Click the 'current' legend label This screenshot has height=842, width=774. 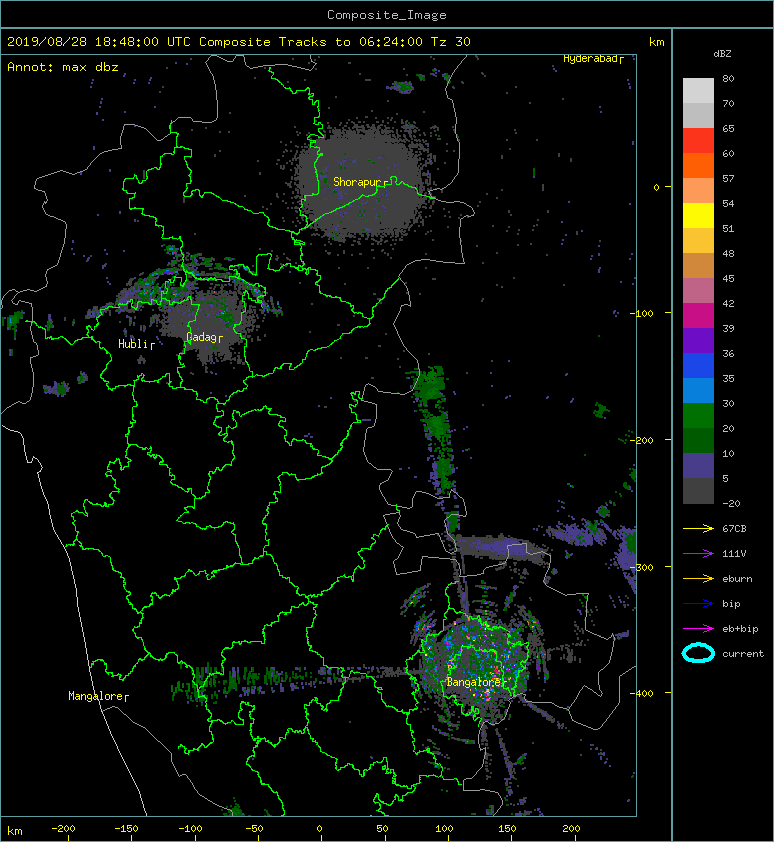(x=743, y=654)
